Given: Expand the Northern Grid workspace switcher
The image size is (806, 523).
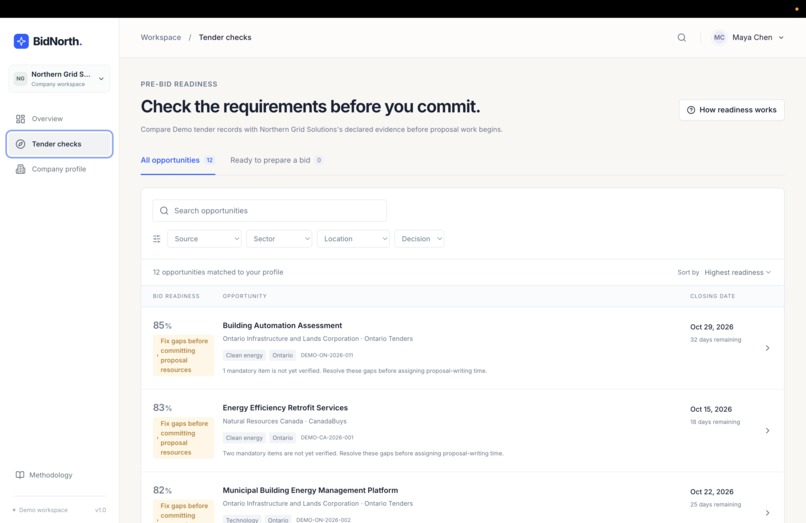Looking at the screenshot, I should [59, 79].
